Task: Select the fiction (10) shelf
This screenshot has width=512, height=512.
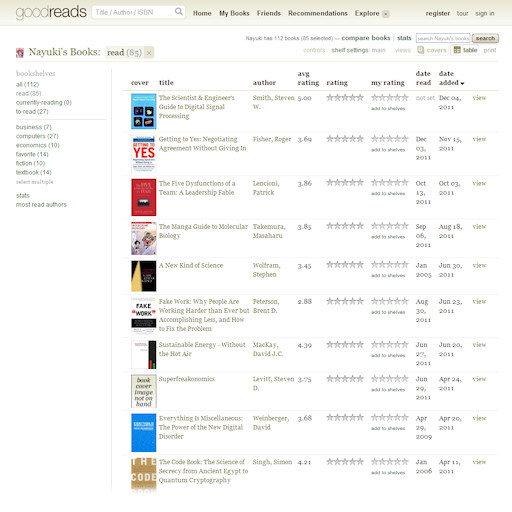Action: coord(30,163)
